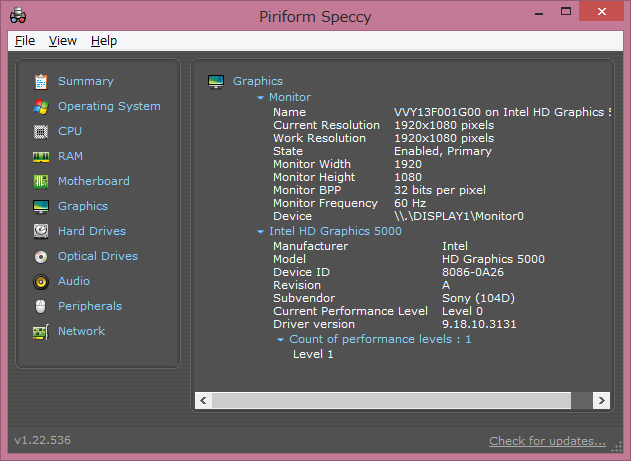Go to the Audio section
Image resolution: width=631 pixels, height=461 pixels.
click(74, 281)
